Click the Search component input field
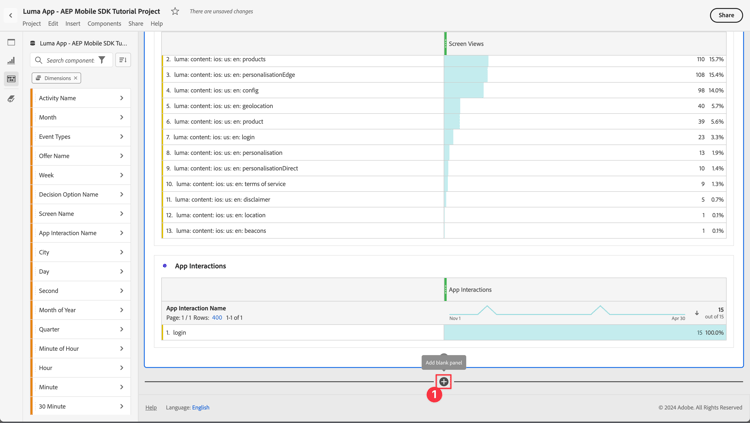750x423 pixels. coord(71,60)
